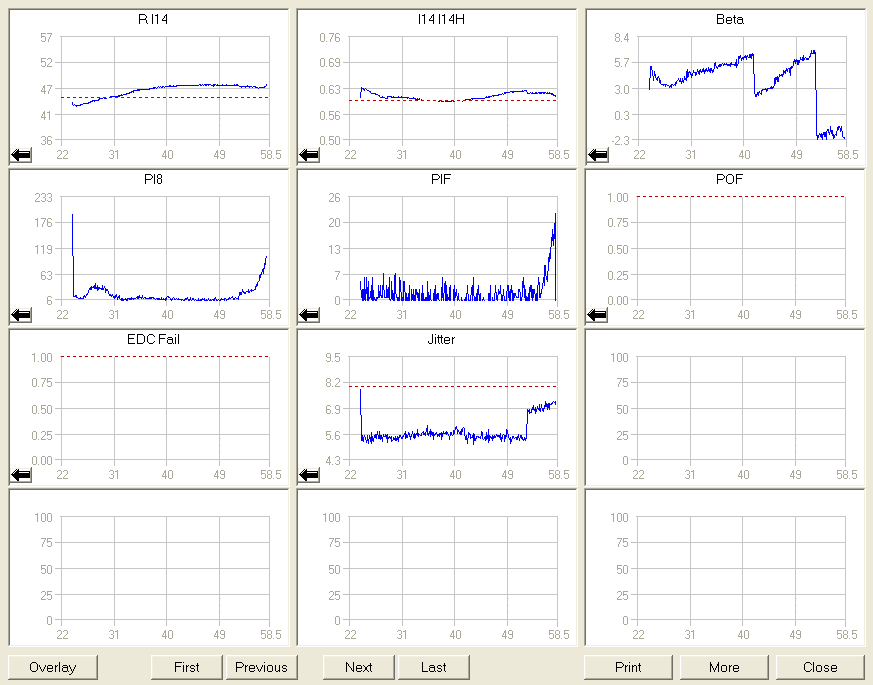This screenshot has height=685, width=873.
Task: Print the graphs
Action: [628, 667]
